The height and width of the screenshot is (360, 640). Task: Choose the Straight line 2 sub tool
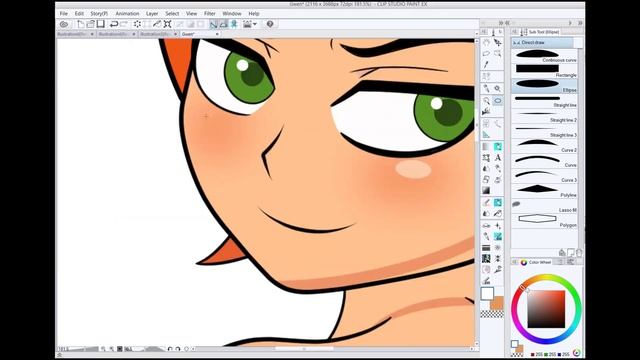pyautogui.click(x=544, y=116)
